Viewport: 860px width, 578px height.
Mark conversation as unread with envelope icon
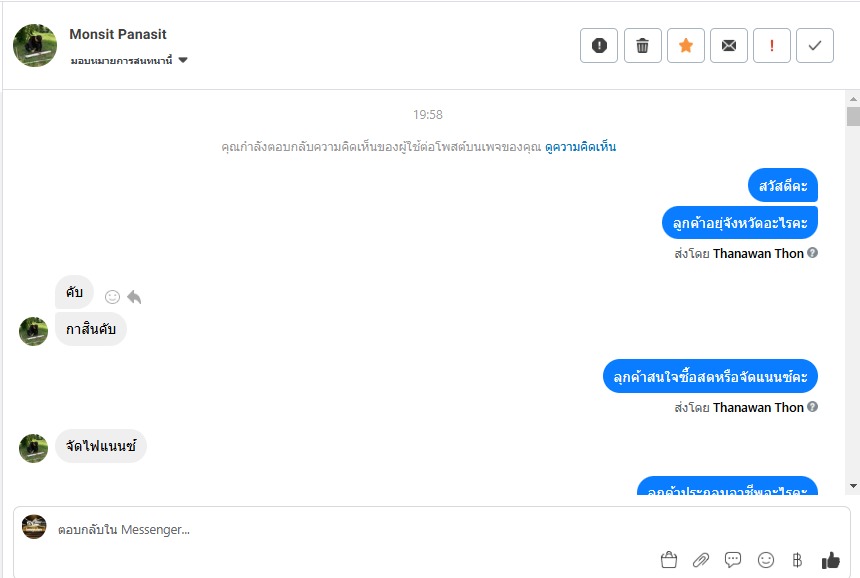(x=728, y=46)
